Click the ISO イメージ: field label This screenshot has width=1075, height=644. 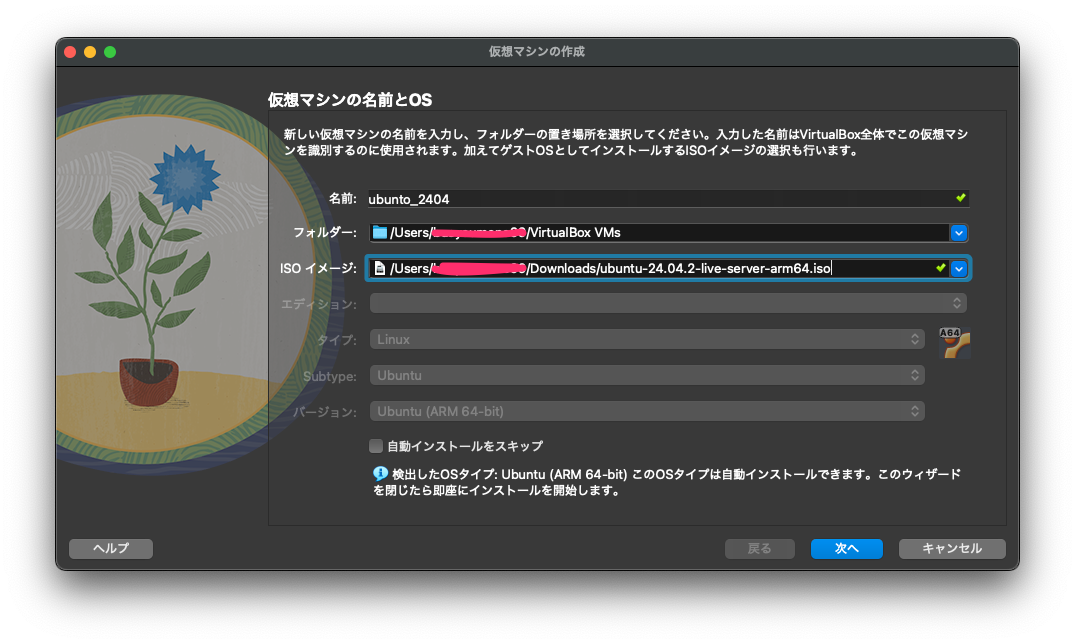click(318, 268)
